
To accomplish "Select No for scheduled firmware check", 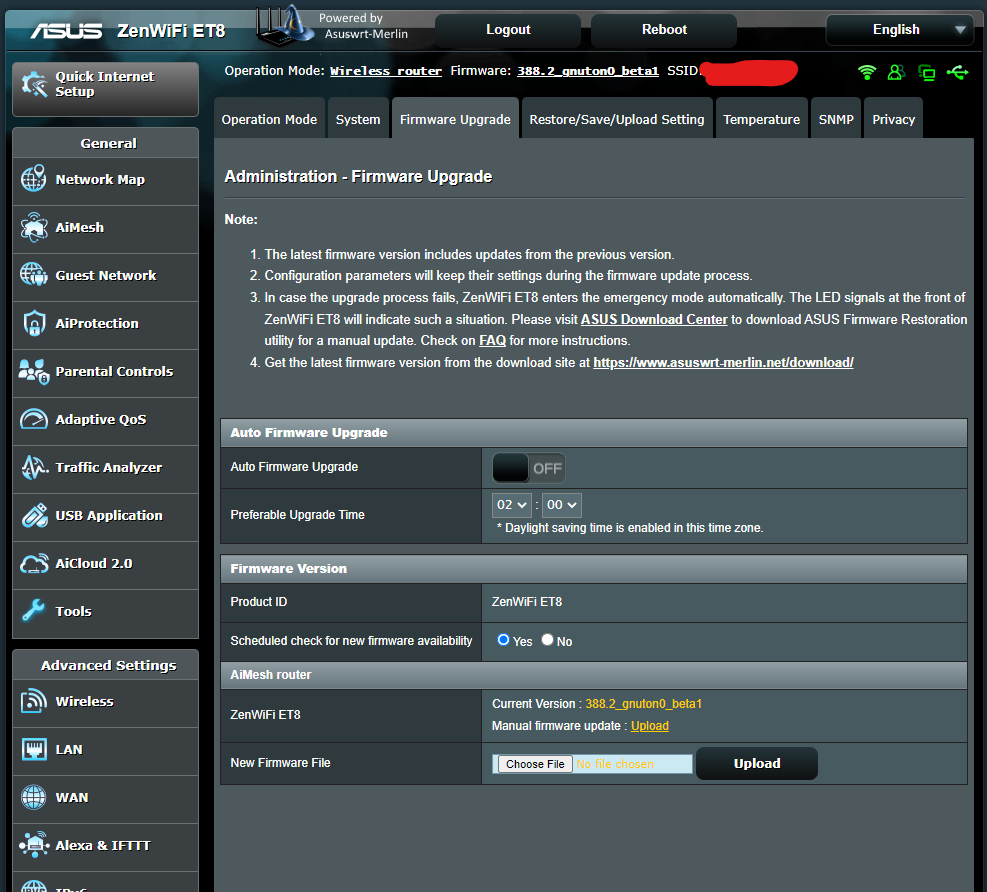I will click(548, 640).
